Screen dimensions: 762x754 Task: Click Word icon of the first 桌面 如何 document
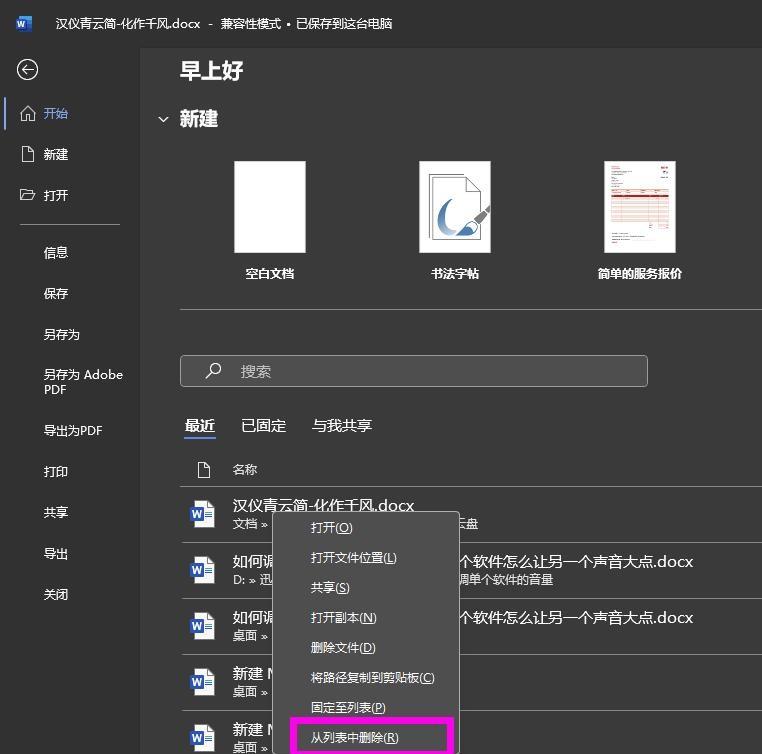point(202,626)
